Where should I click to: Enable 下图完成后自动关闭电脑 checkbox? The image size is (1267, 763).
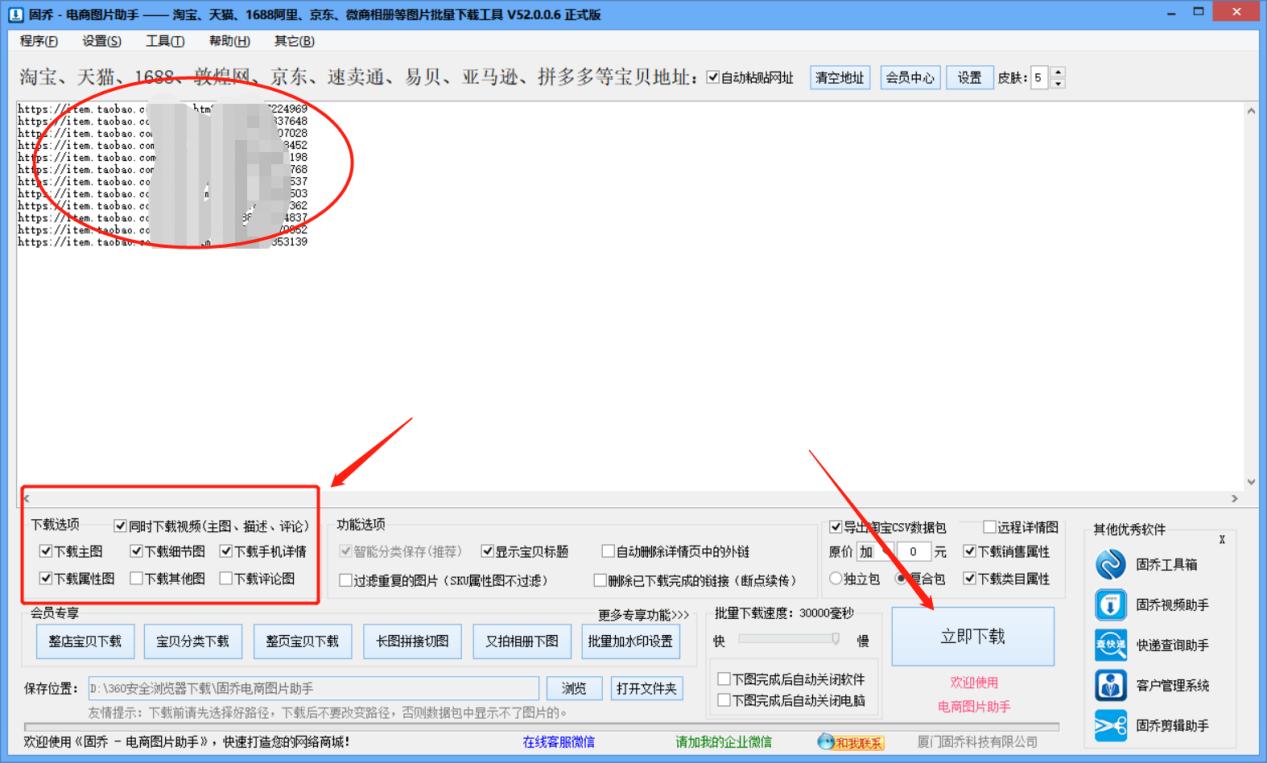[x=724, y=700]
